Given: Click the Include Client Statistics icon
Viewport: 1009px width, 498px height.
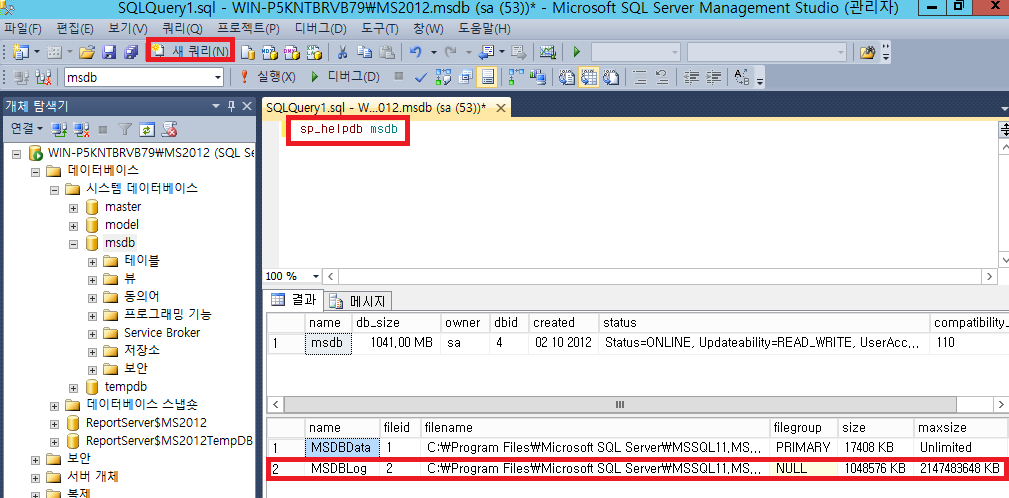Looking at the screenshot, I should pyautogui.click(x=537, y=77).
